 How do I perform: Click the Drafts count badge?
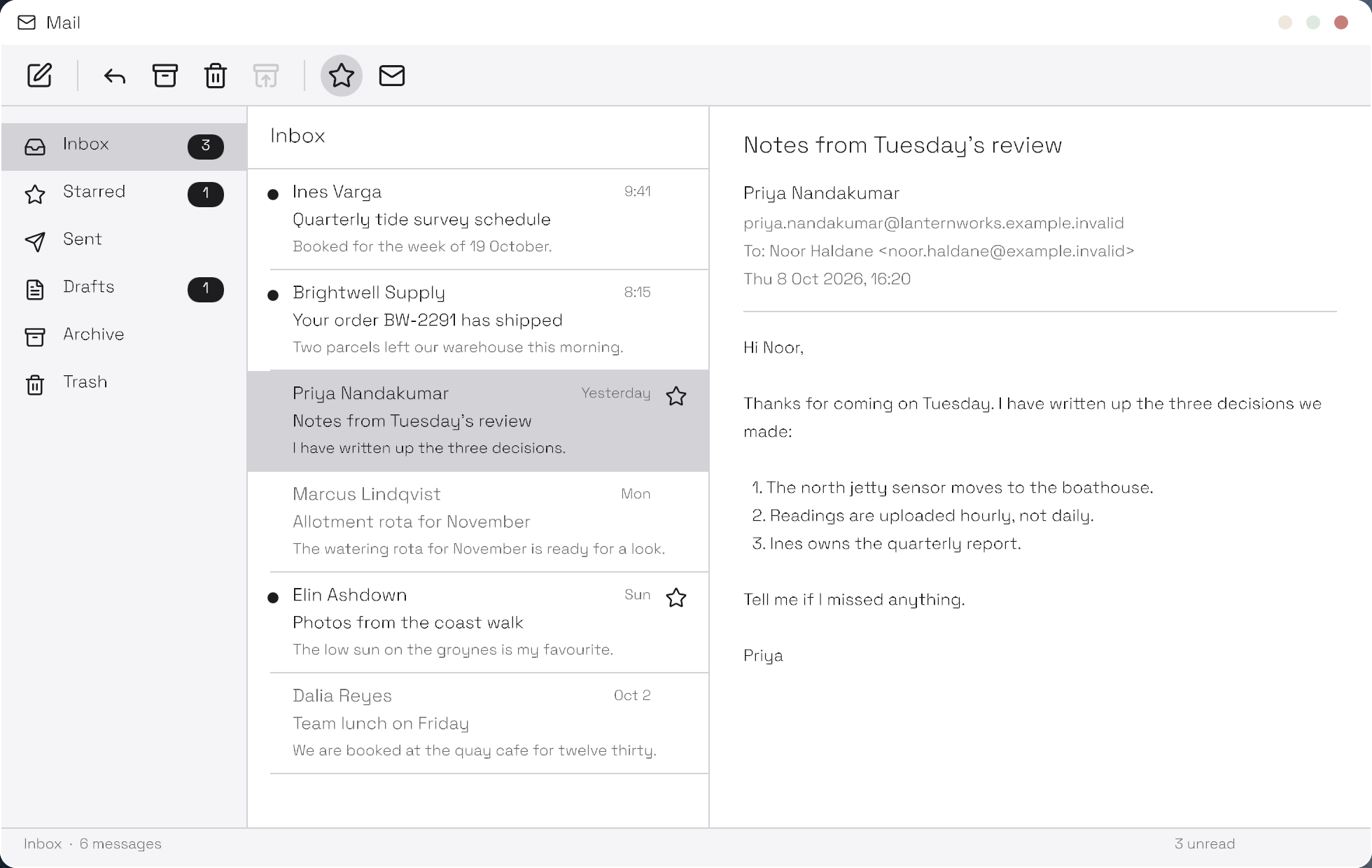coord(206,289)
